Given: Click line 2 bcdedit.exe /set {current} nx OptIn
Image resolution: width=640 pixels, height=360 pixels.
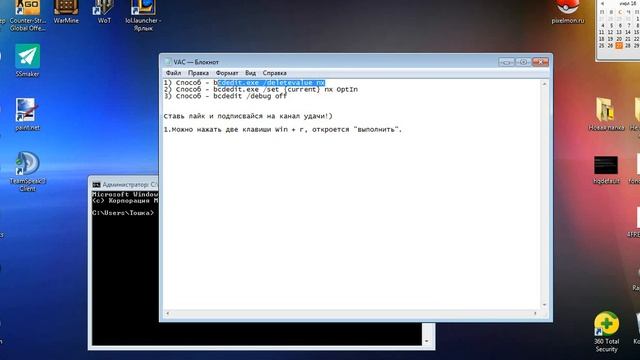Looking at the screenshot, I should point(285,89).
